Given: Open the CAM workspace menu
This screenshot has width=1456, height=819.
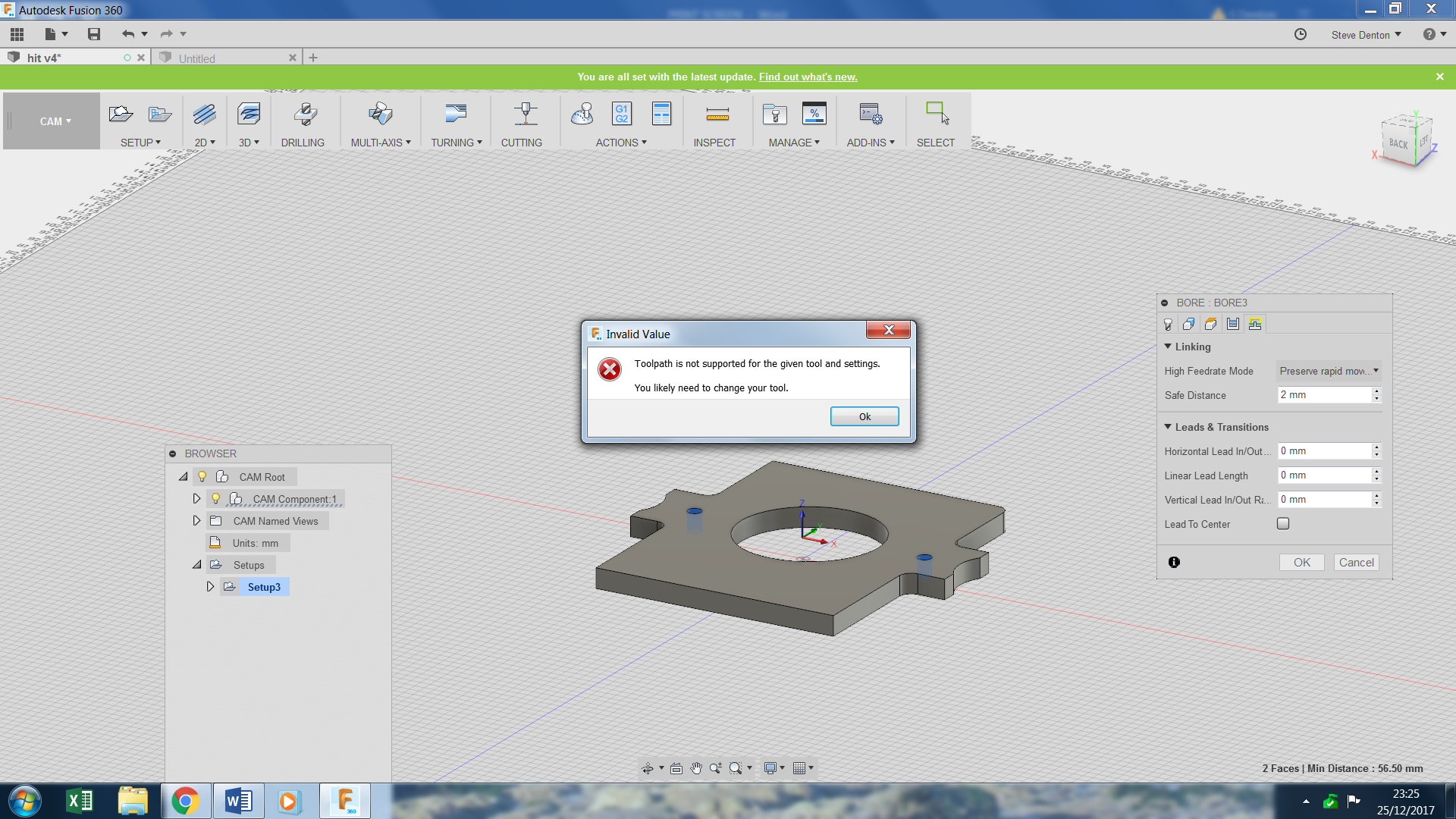Looking at the screenshot, I should 55,121.
